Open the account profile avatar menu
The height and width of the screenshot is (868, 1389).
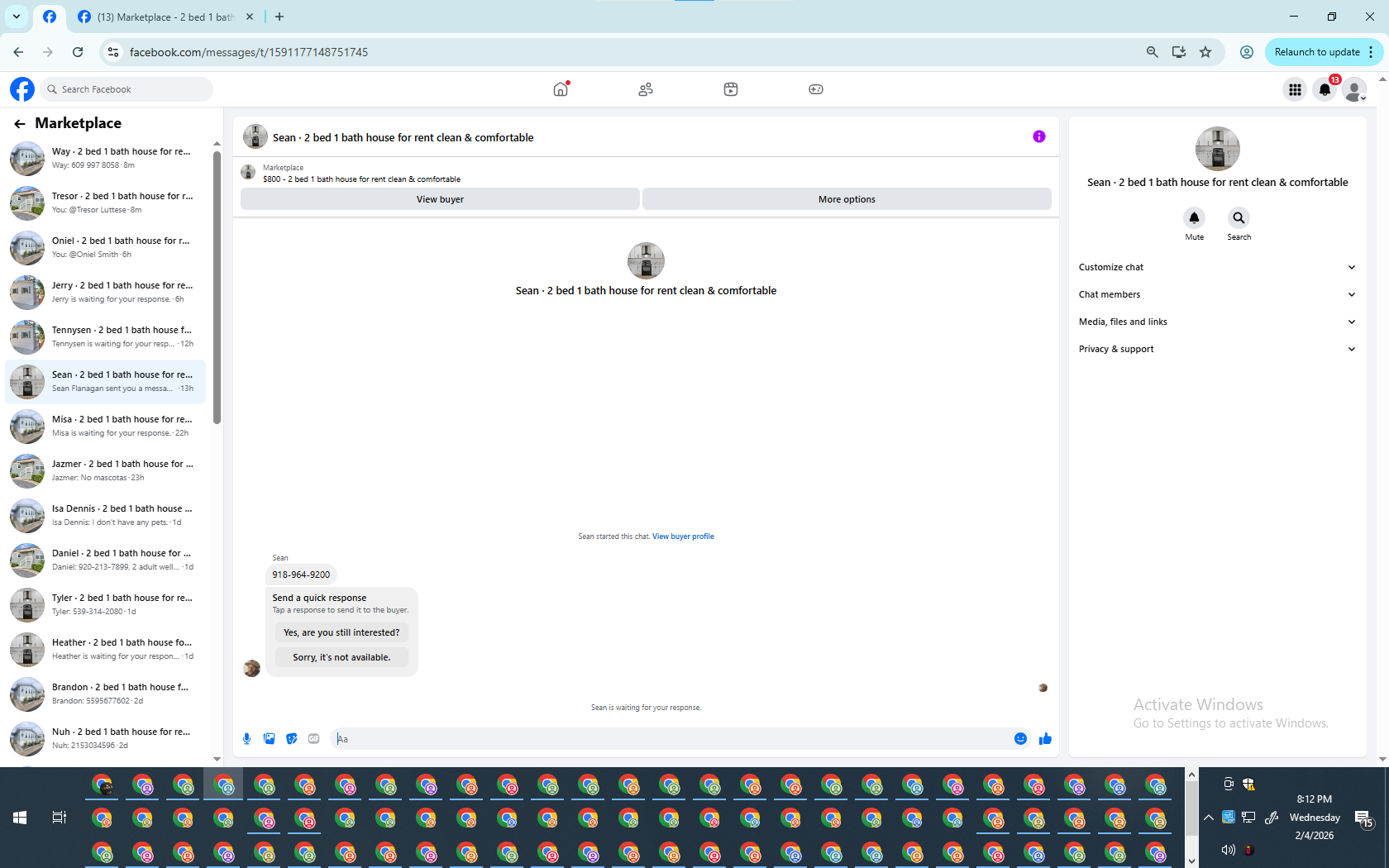coord(1354,89)
